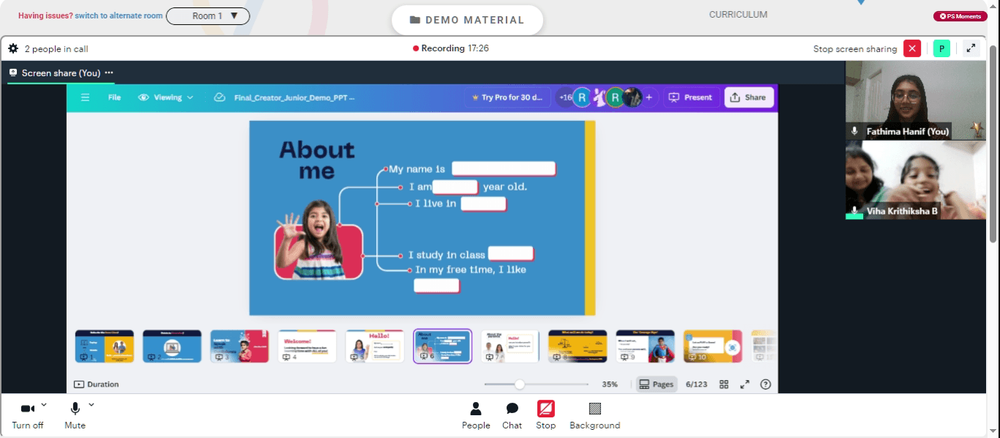Open the Demo Material folder
The width and height of the screenshot is (1000, 438).
[467, 20]
